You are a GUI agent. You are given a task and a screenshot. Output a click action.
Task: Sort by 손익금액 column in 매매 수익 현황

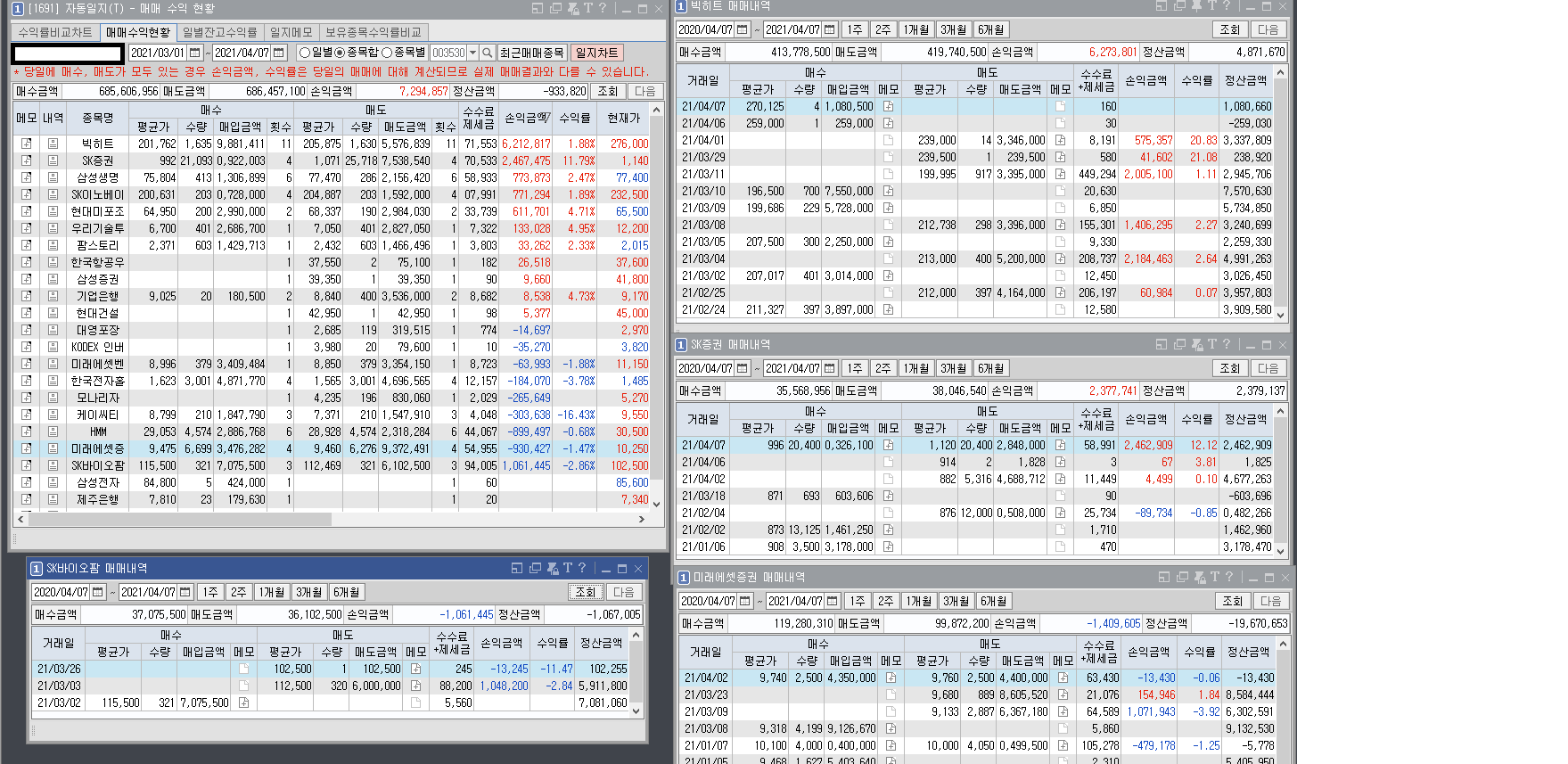coord(526,118)
